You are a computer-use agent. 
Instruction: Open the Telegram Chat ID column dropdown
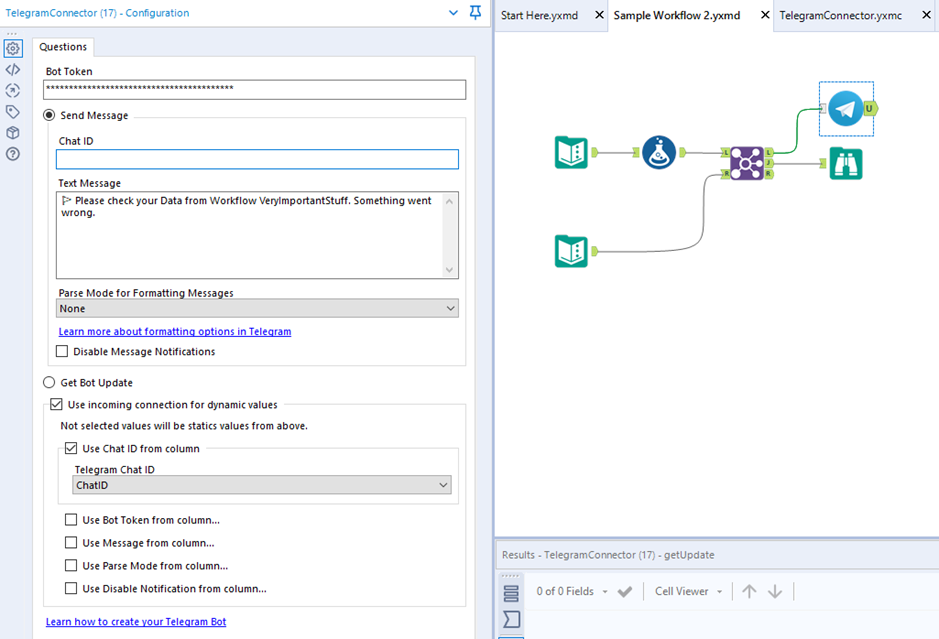262,484
